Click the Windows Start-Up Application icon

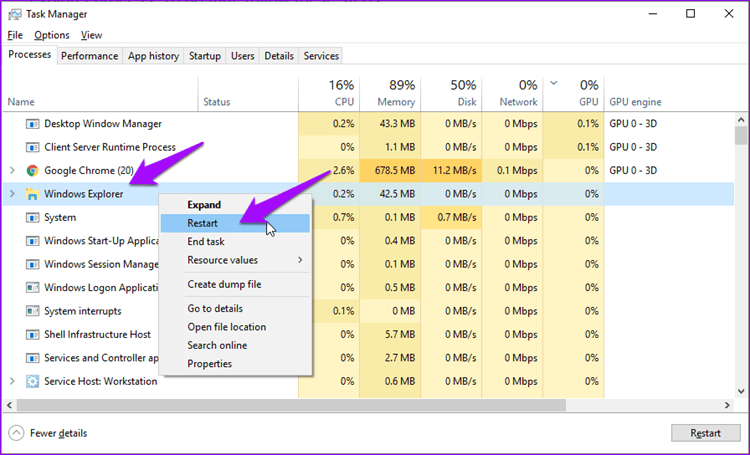pos(32,241)
